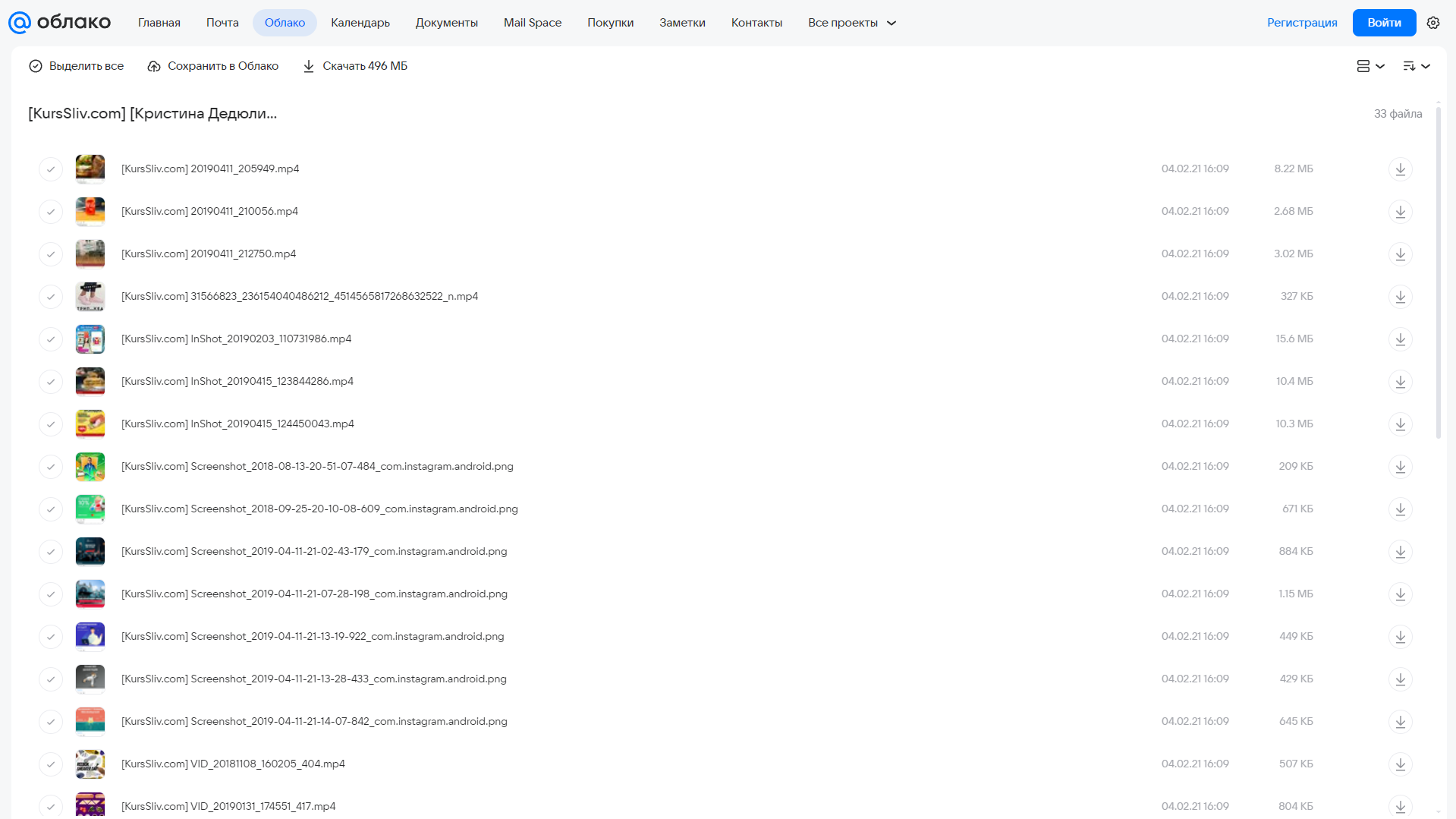Click download icon for VID_20181108_160205_404.mp4
The width and height of the screenshot is (1456, 819).
pyautogui.click(x=1400, y=764)
